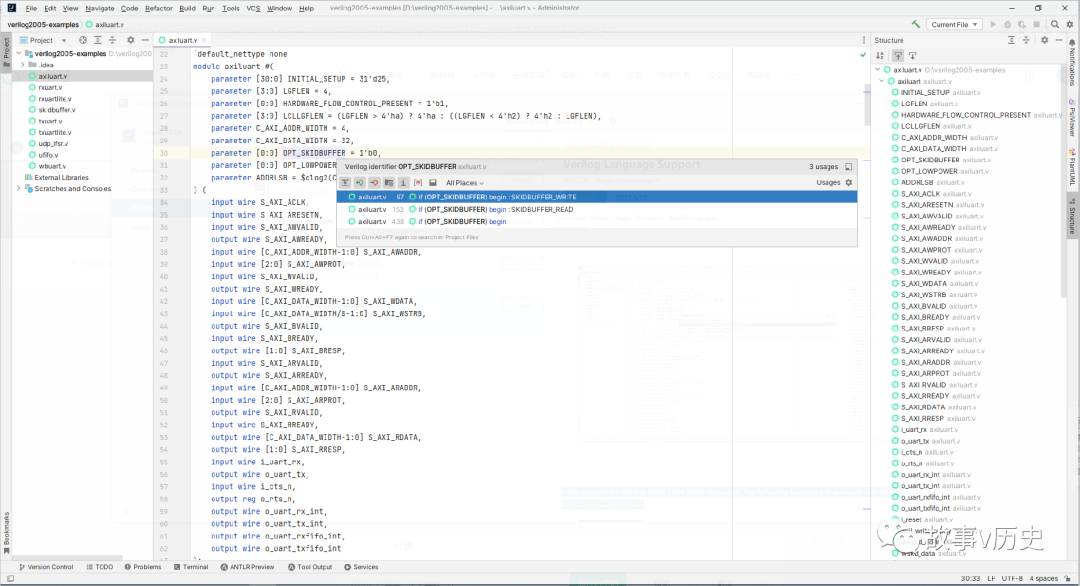This screenshot has height=586, width=1080.
Task: Open usages popup settings gear
Action: (849, 180)
